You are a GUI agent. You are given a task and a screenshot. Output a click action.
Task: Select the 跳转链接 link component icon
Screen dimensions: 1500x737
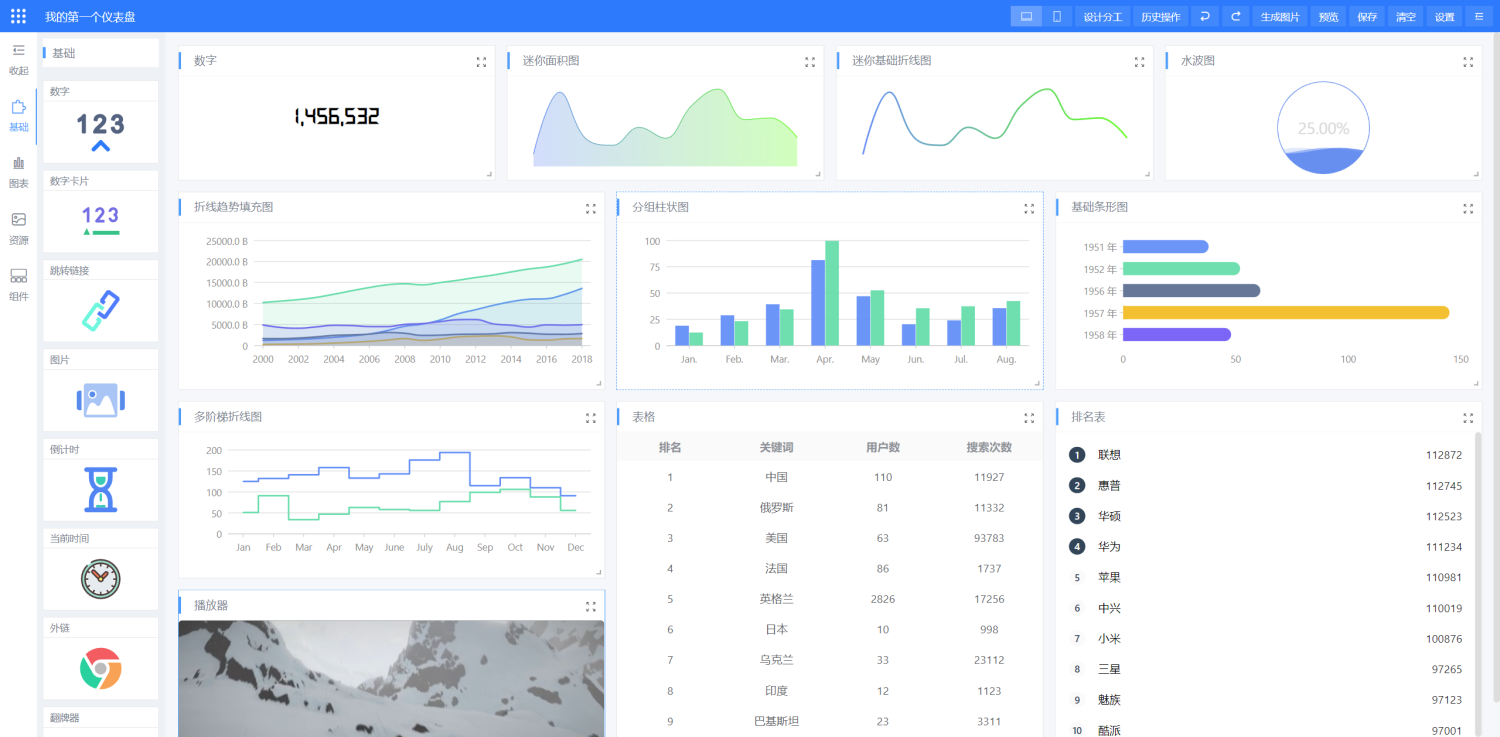[x=100, y=310]
